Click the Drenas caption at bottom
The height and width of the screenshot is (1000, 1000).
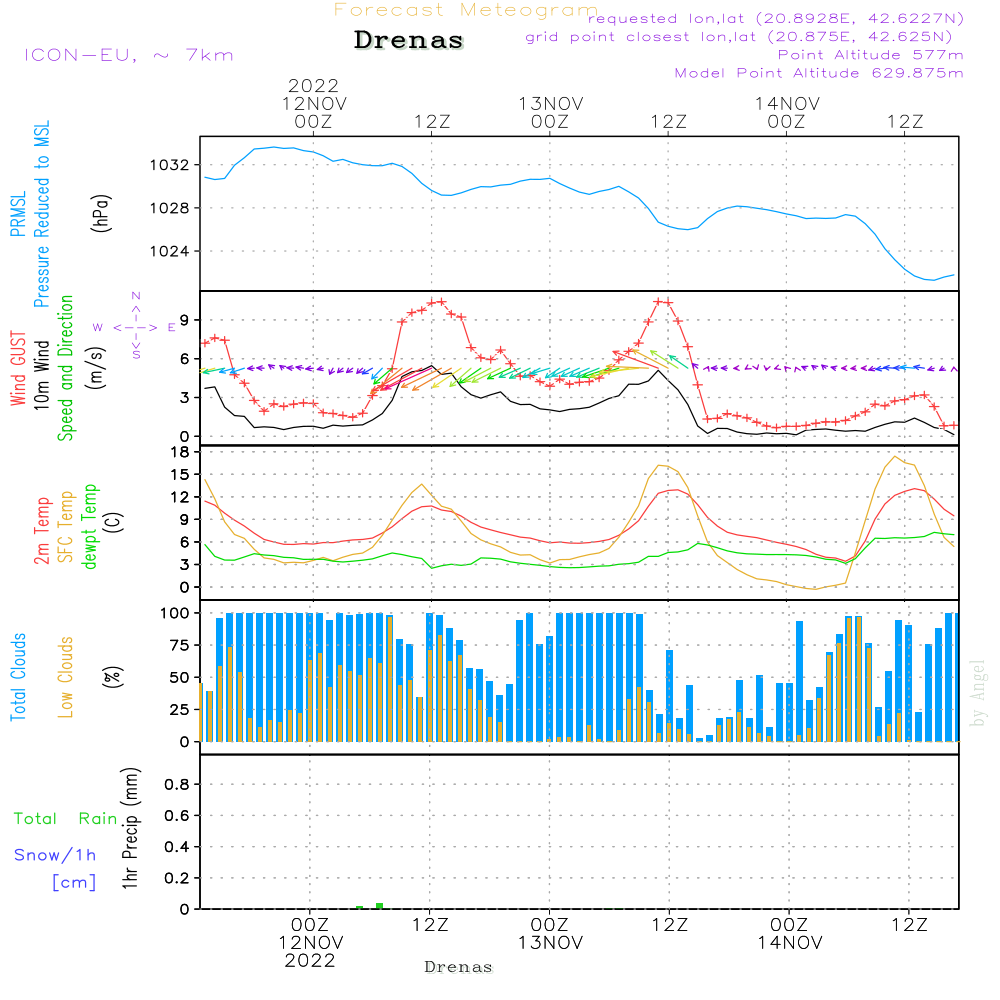click(x=459, y=967)
